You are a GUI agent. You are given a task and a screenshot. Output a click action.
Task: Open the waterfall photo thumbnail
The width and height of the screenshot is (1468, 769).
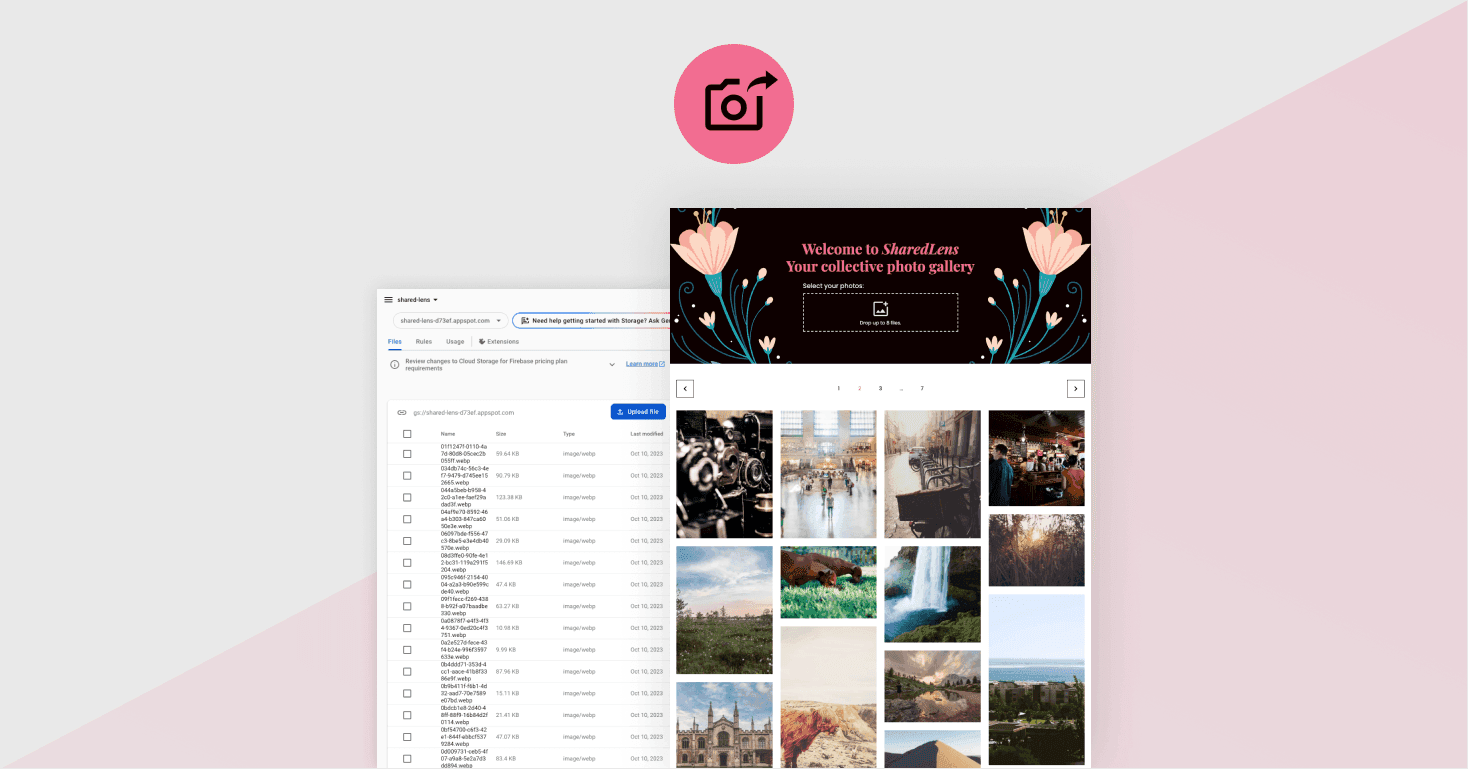[932, 594]
